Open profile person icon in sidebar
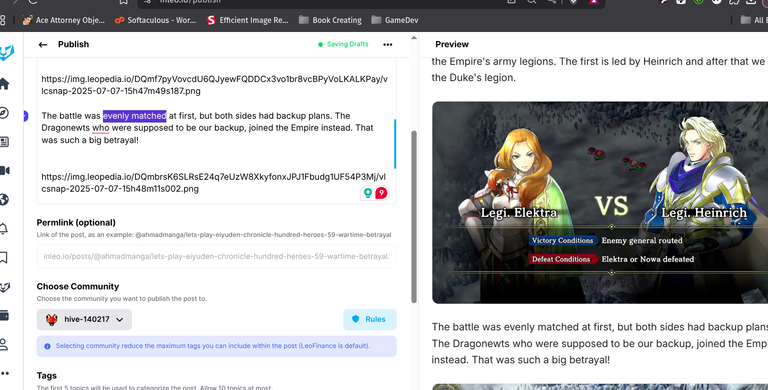This screenshot has width=768, height=390. click(x=3, y=344)
